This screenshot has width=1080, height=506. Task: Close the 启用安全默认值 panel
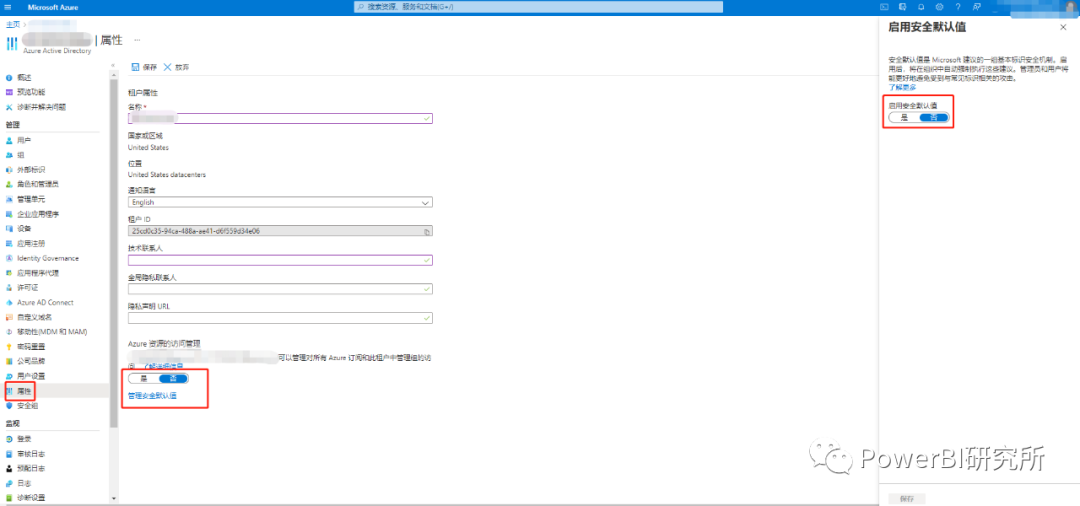(x=1063, y=27)
